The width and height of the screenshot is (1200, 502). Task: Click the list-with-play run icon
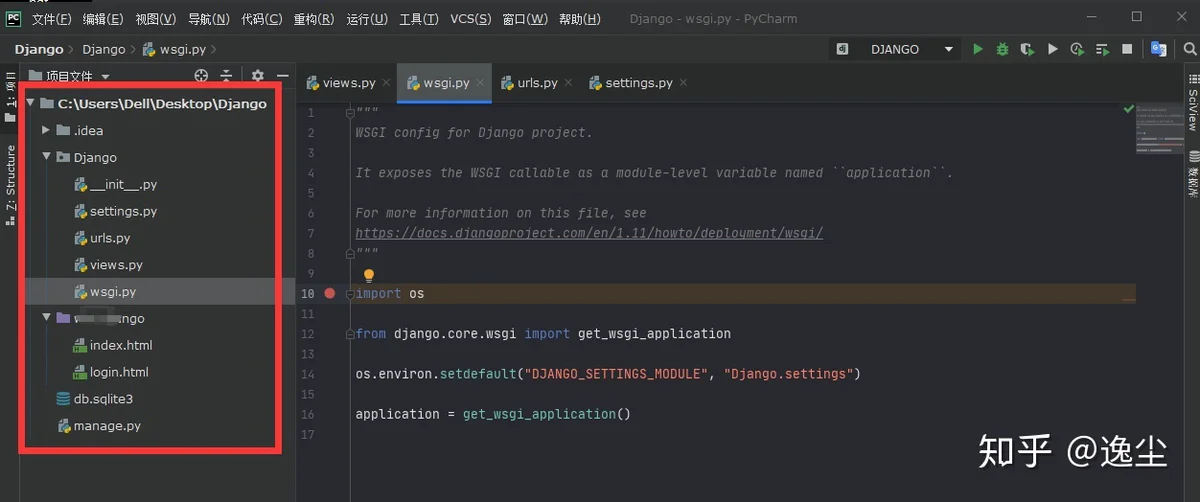click(x=1102, y=49)
